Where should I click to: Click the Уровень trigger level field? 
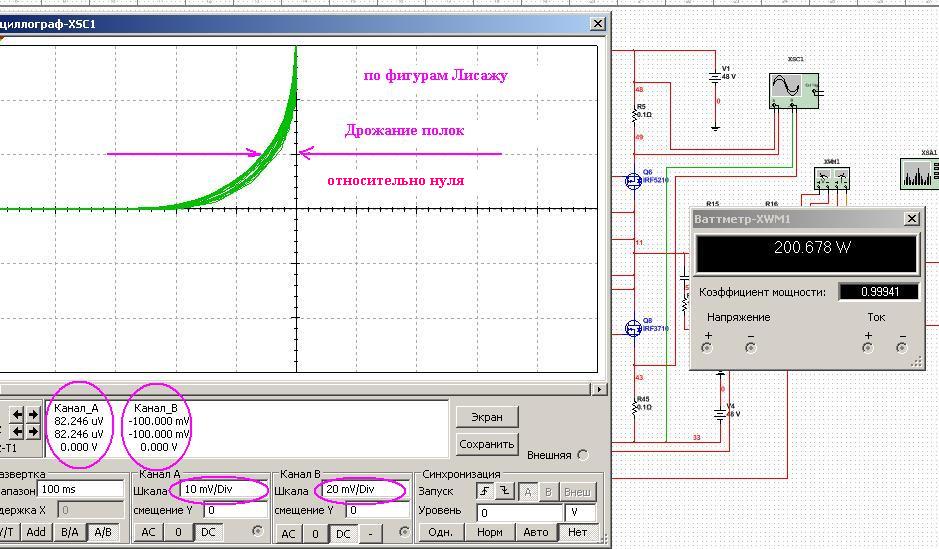click(x=520, y=513)
